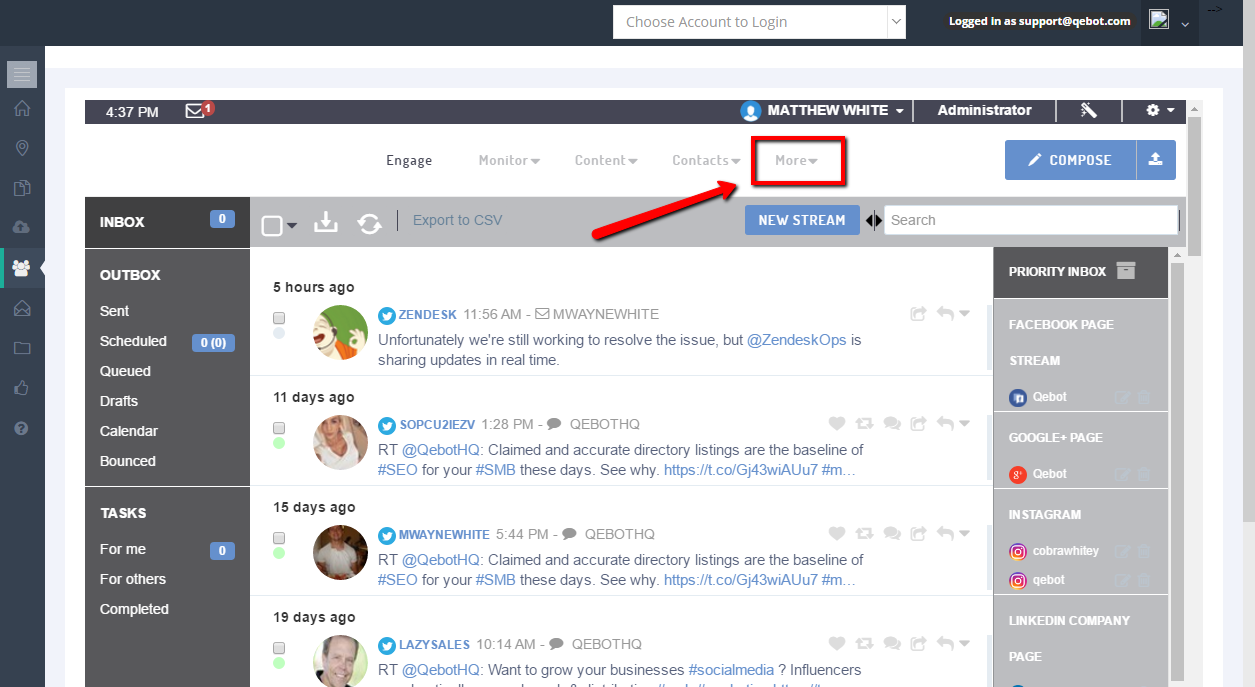This screenshot has height=687, width=1255.
Task: Tick the checkbox for the MWAYNEWHITE tweet
Action: (x=279, y=538)
